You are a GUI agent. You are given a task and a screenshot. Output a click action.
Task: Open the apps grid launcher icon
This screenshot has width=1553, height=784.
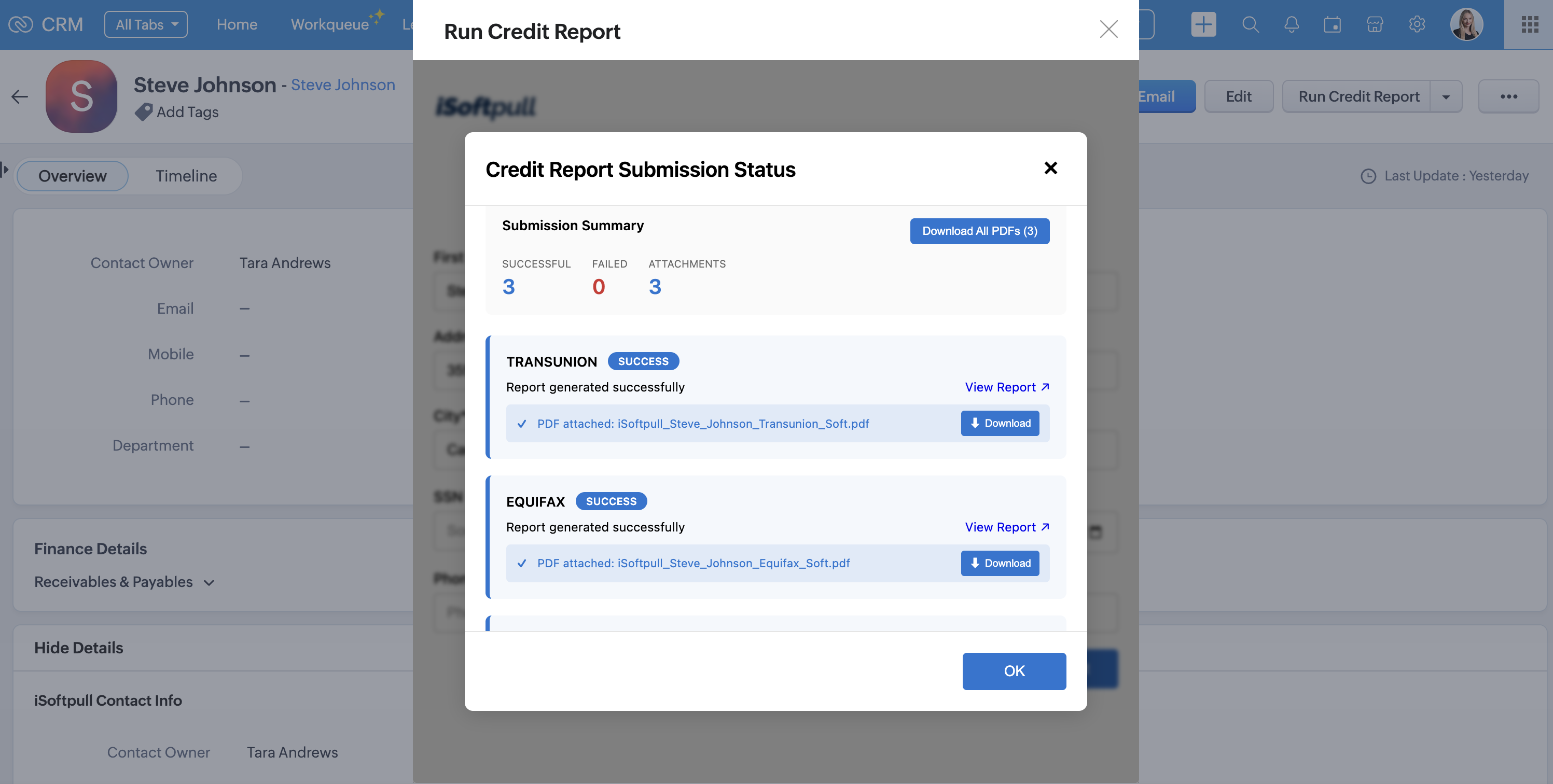tap(1530, 25)
